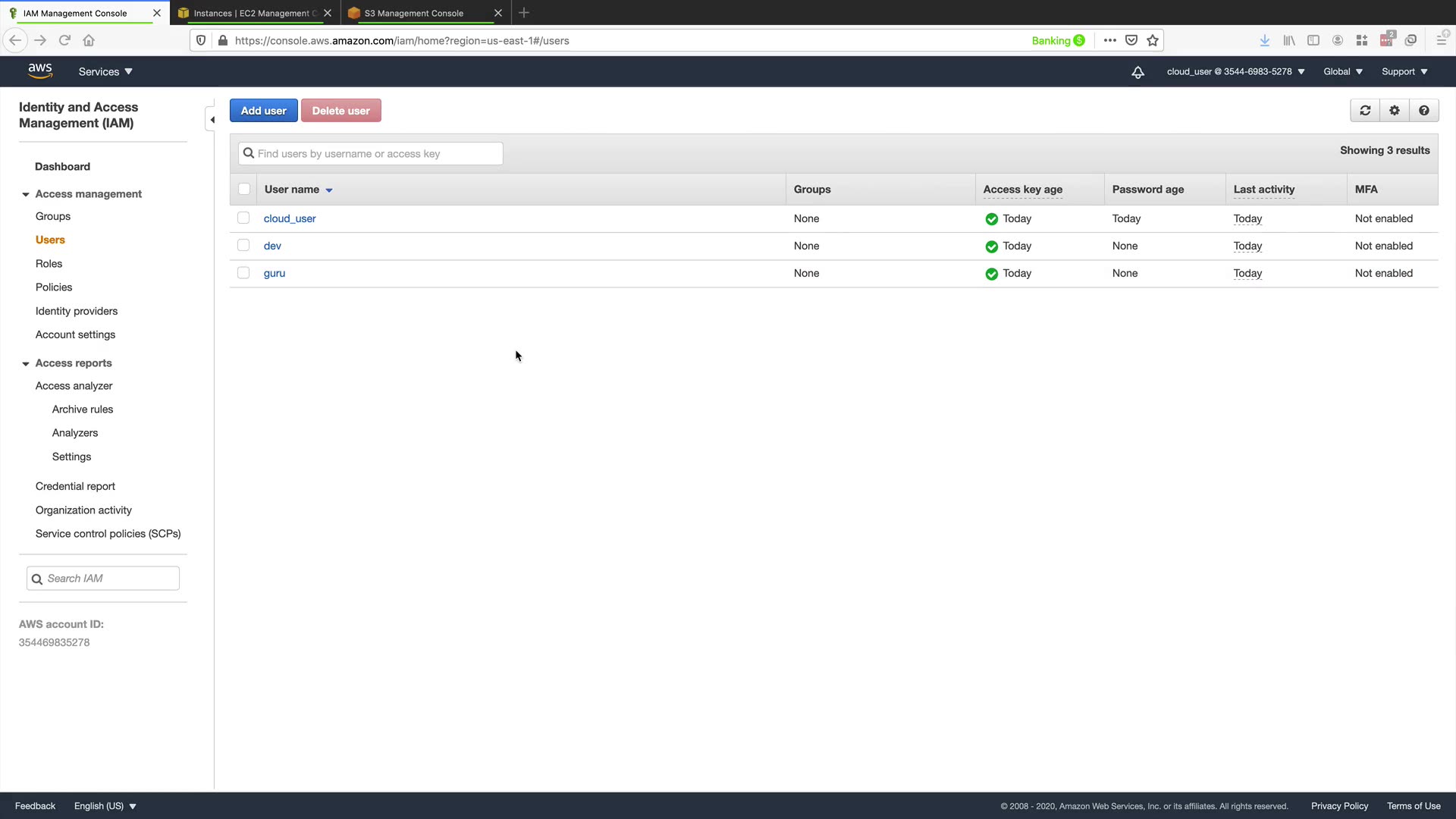
Task: Open the Services dropdown menu
Action: tap(105, 72)
